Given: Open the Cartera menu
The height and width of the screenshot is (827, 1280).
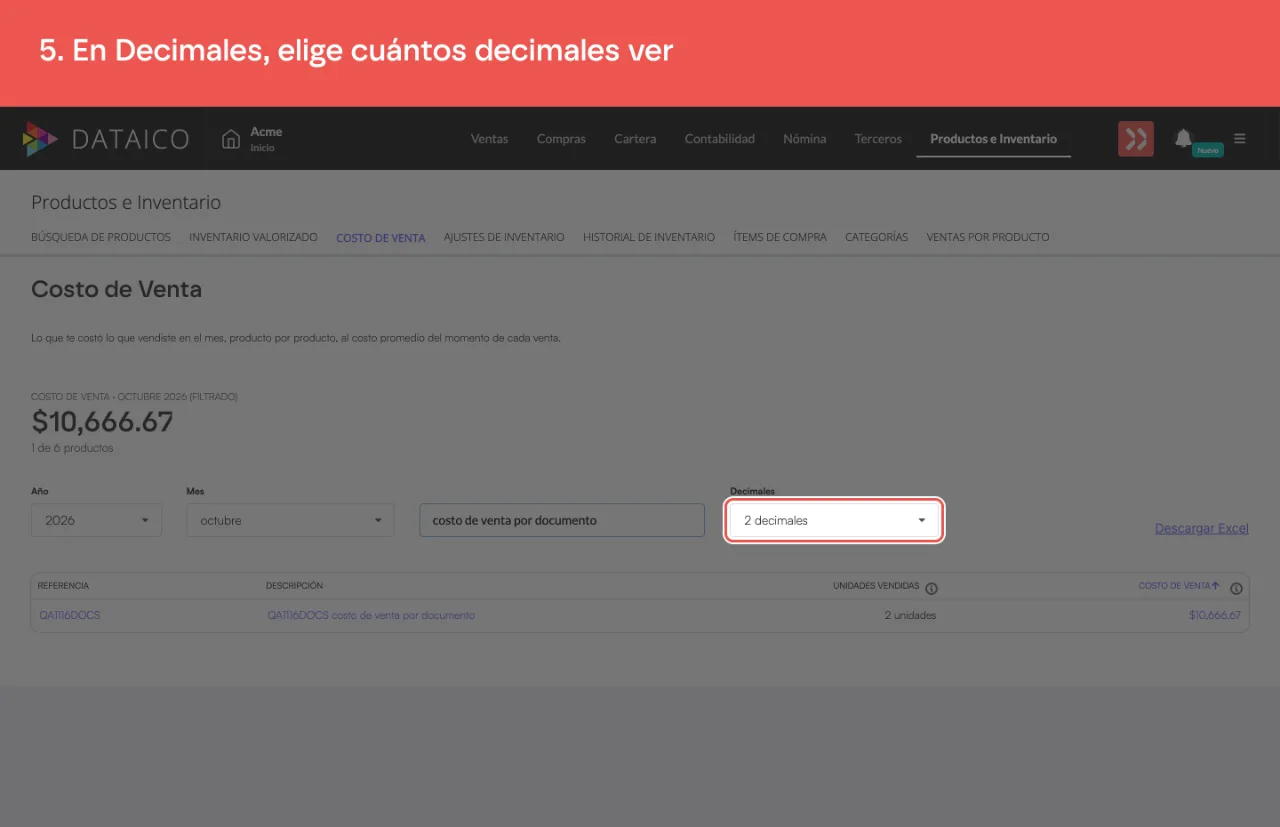Looking at the screenshot, I should [x=635, y=139].
